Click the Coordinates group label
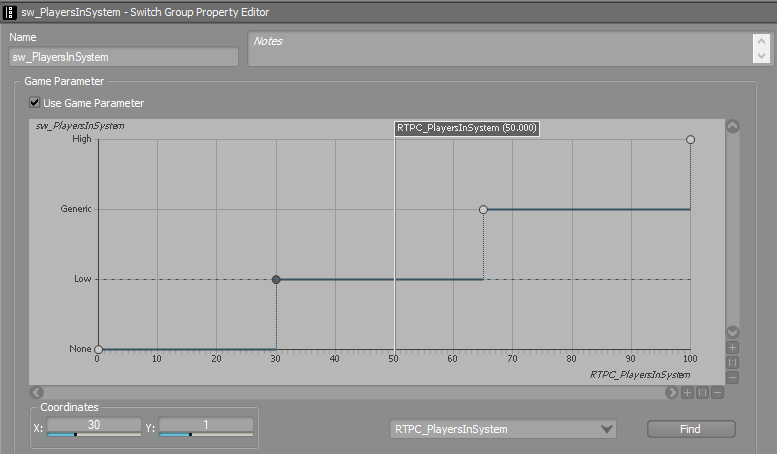This screenshot has width=777, height=454. (x=69, y=407)
